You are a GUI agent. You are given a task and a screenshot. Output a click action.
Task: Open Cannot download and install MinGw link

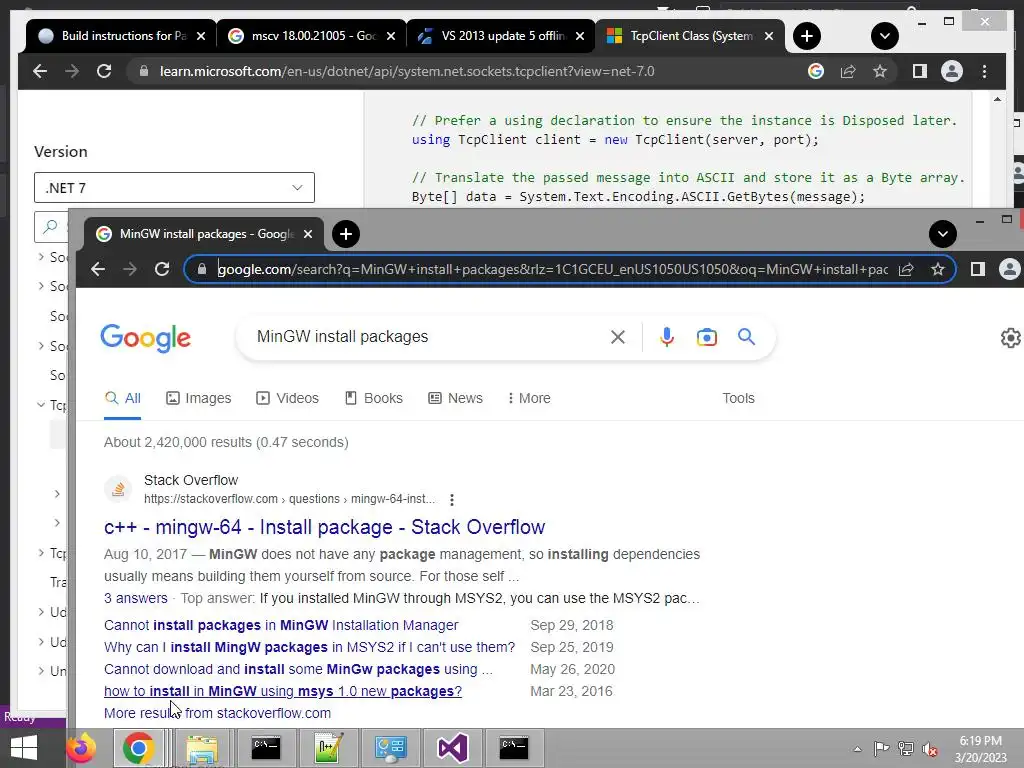point(298,669)
